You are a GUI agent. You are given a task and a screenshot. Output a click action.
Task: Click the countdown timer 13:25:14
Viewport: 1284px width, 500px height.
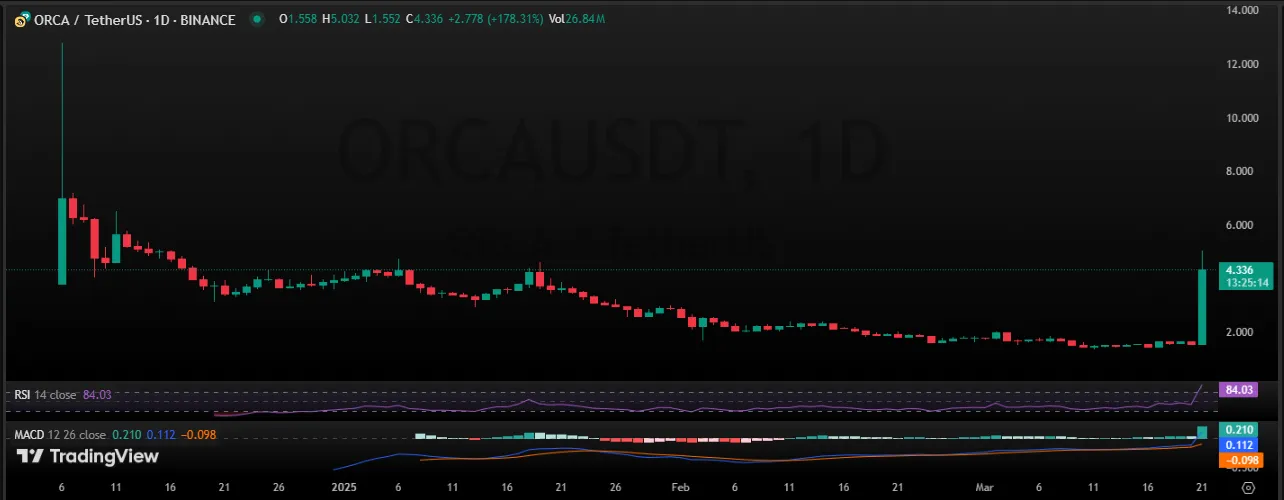1248,283
